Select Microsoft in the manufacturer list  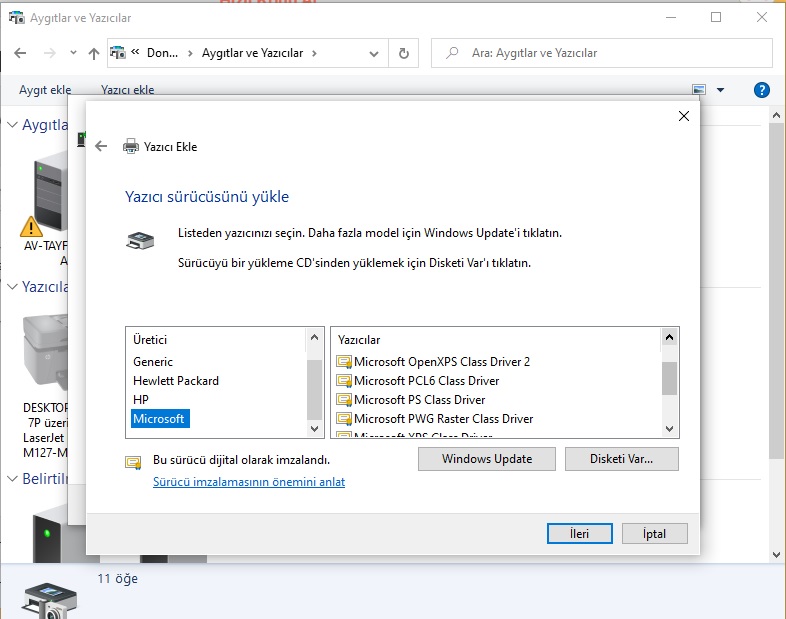(159, 419)
